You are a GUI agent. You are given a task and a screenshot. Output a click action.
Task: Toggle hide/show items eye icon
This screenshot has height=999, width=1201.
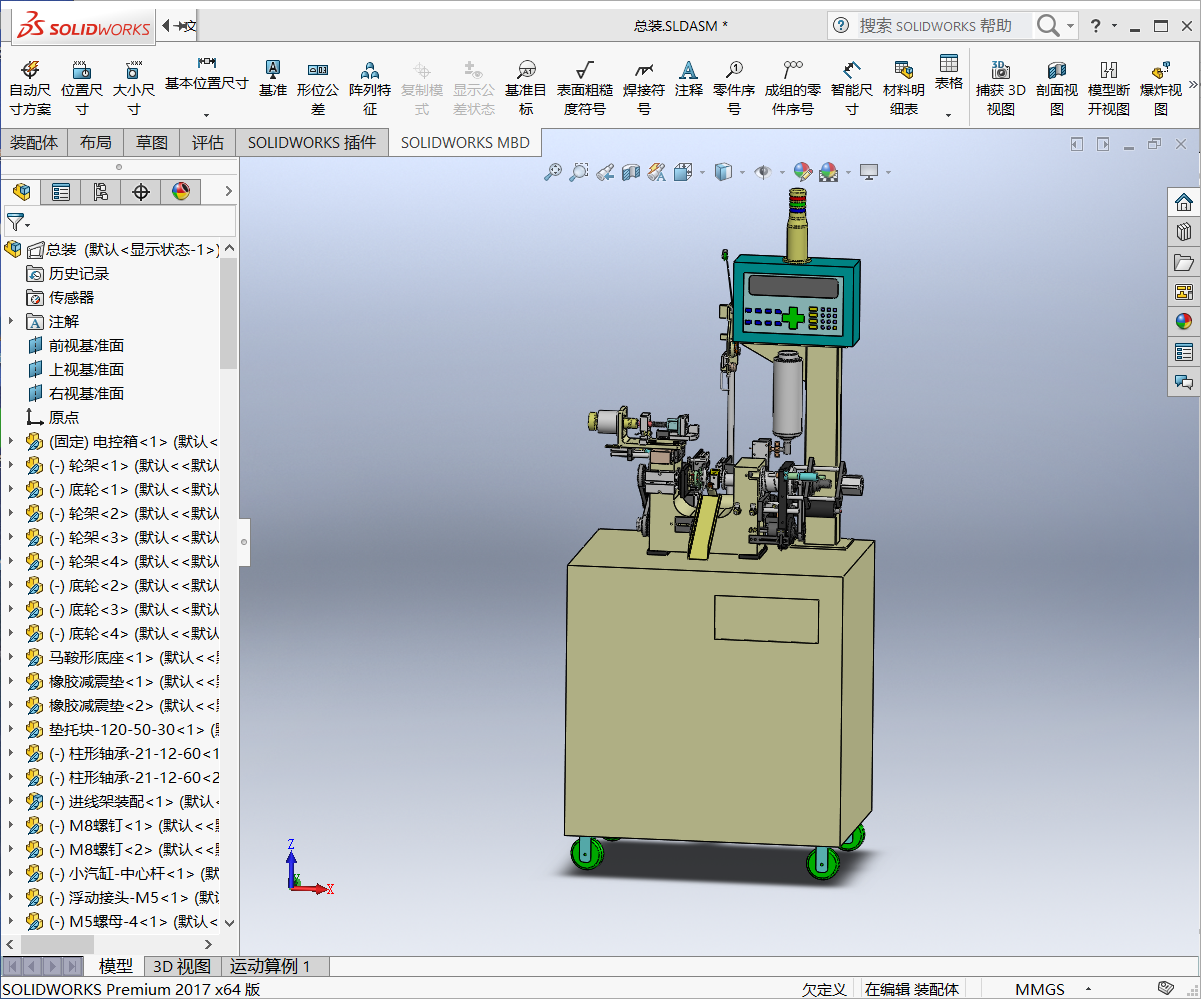click(763, 173)
